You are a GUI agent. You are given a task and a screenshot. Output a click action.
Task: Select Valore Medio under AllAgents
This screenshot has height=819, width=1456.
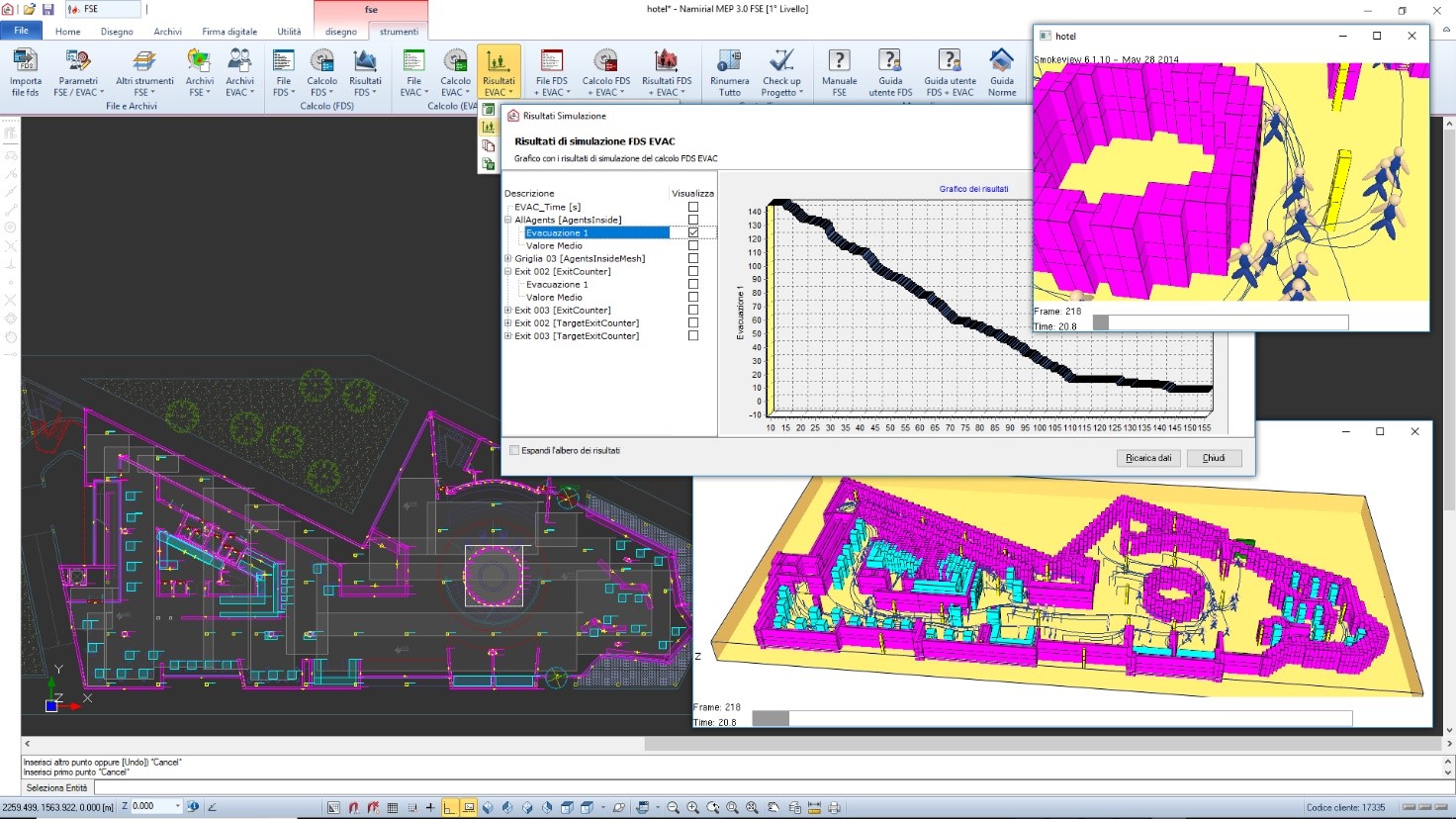click(554, 246)
